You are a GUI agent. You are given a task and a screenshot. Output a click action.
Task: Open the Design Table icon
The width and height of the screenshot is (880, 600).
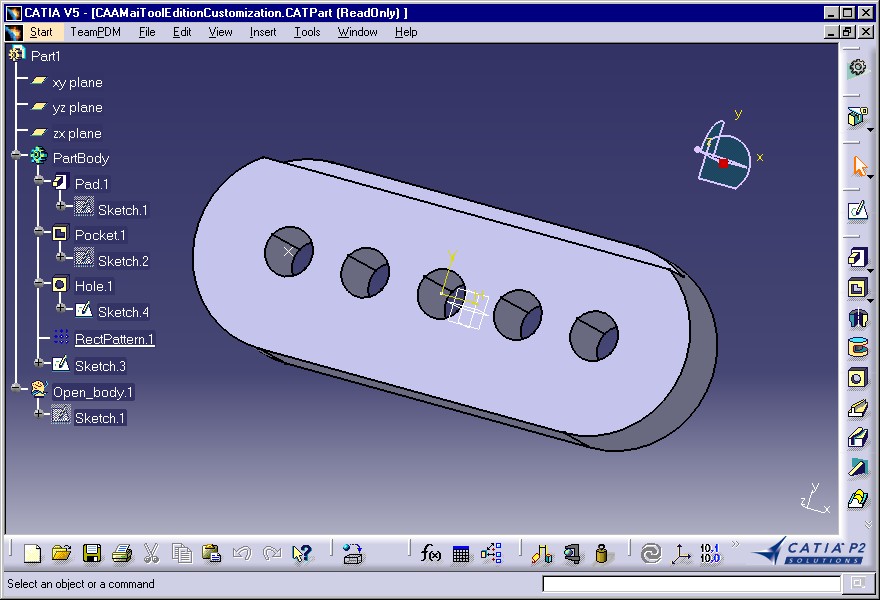tap(461, 554)
